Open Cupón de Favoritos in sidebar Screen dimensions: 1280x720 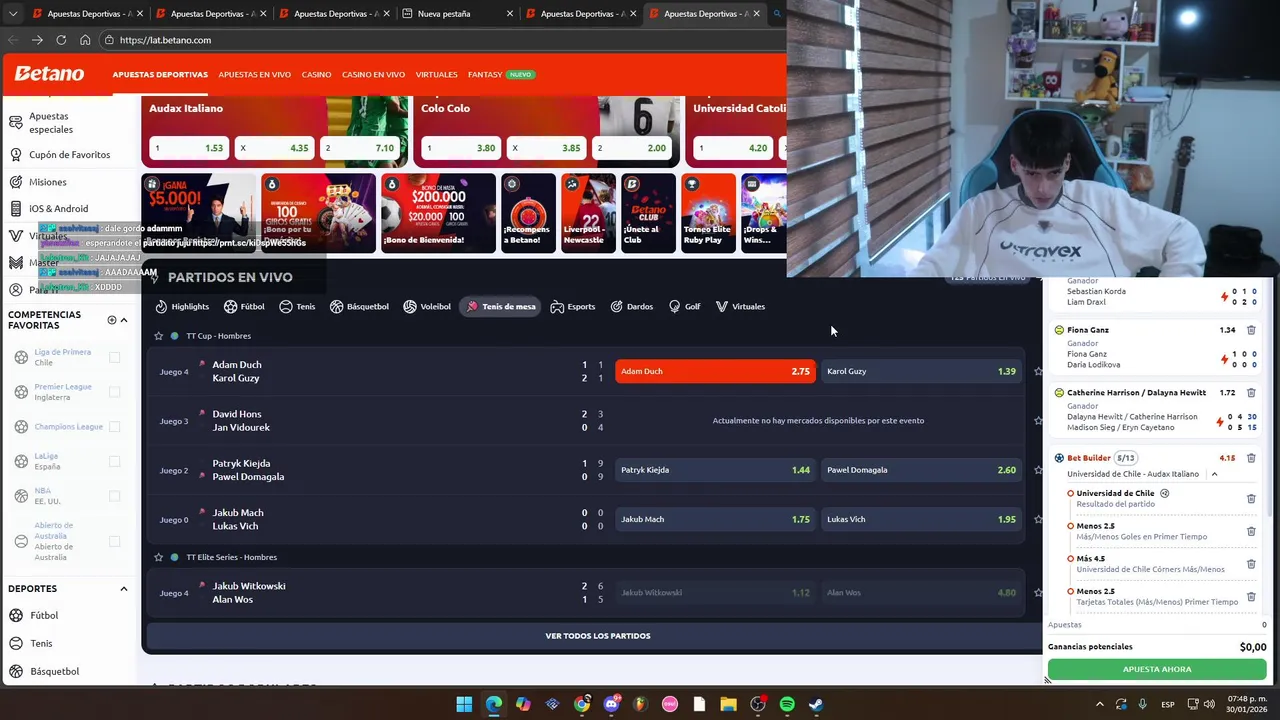[x=60, y=155]
